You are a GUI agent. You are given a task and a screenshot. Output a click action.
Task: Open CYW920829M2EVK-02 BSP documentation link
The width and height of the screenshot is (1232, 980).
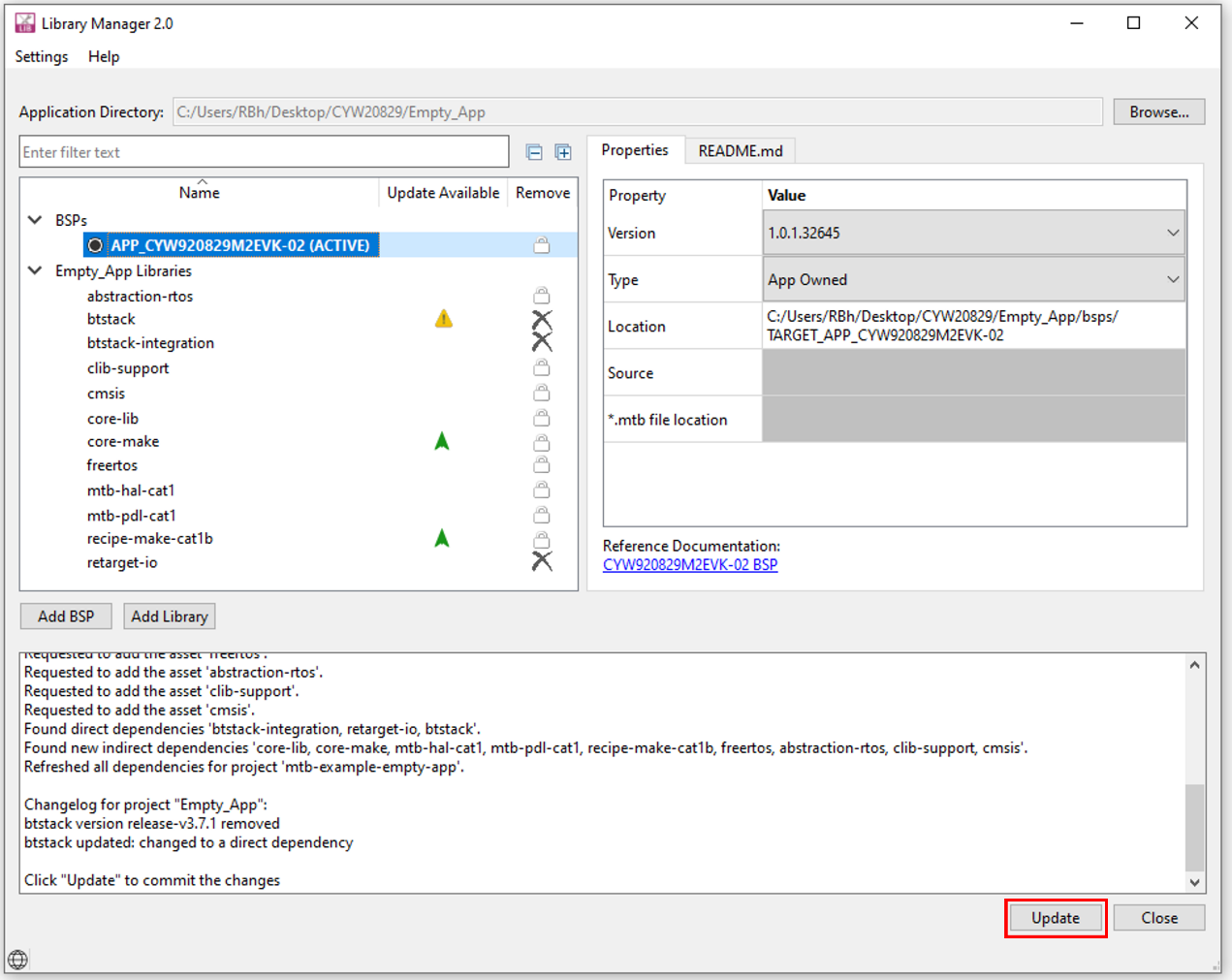tap(690, 564)
